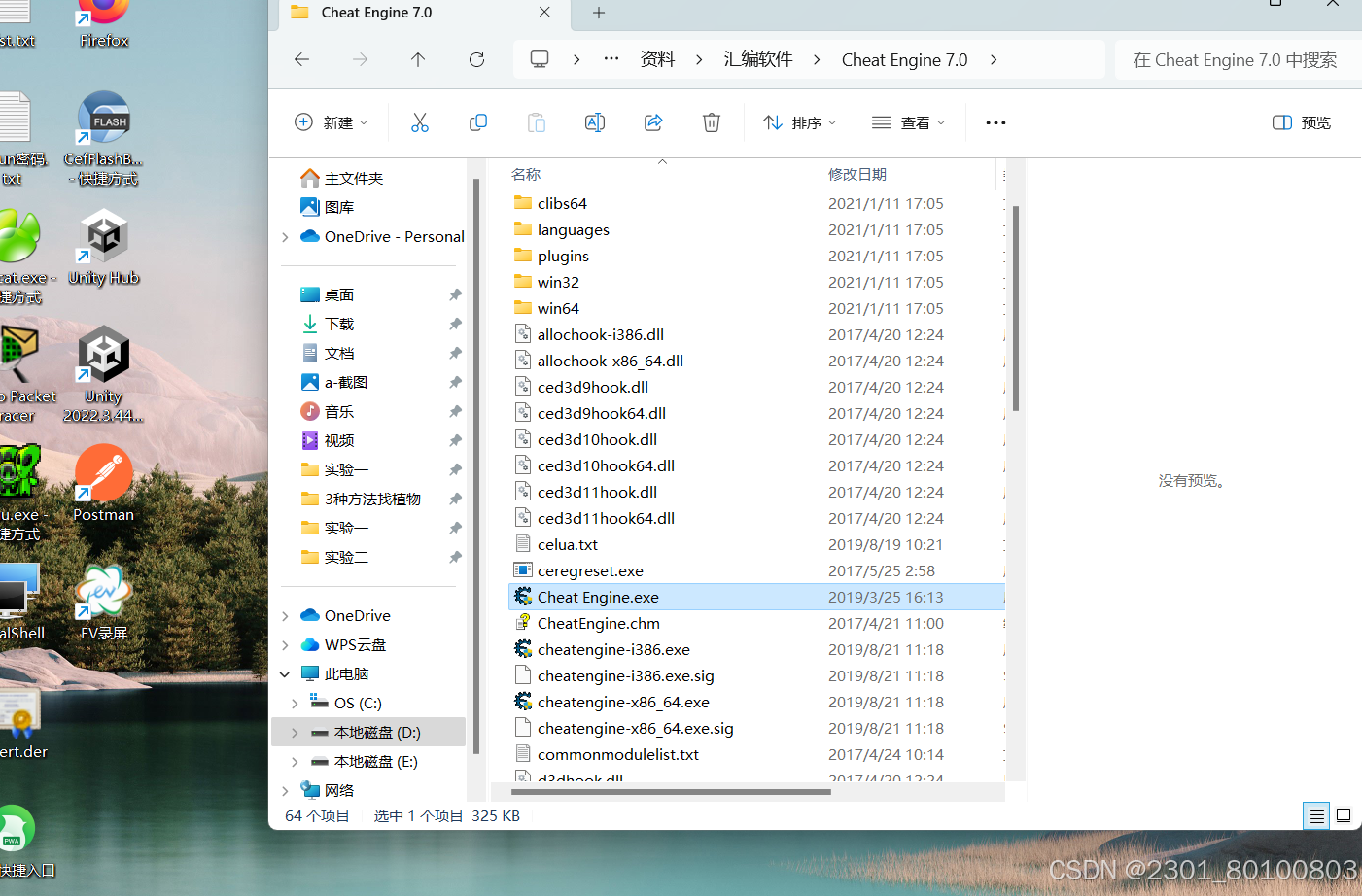The height and width of the screenshot is (896, 1362).
Task: Select ceregreset.exe file
Action: [590, 570]
